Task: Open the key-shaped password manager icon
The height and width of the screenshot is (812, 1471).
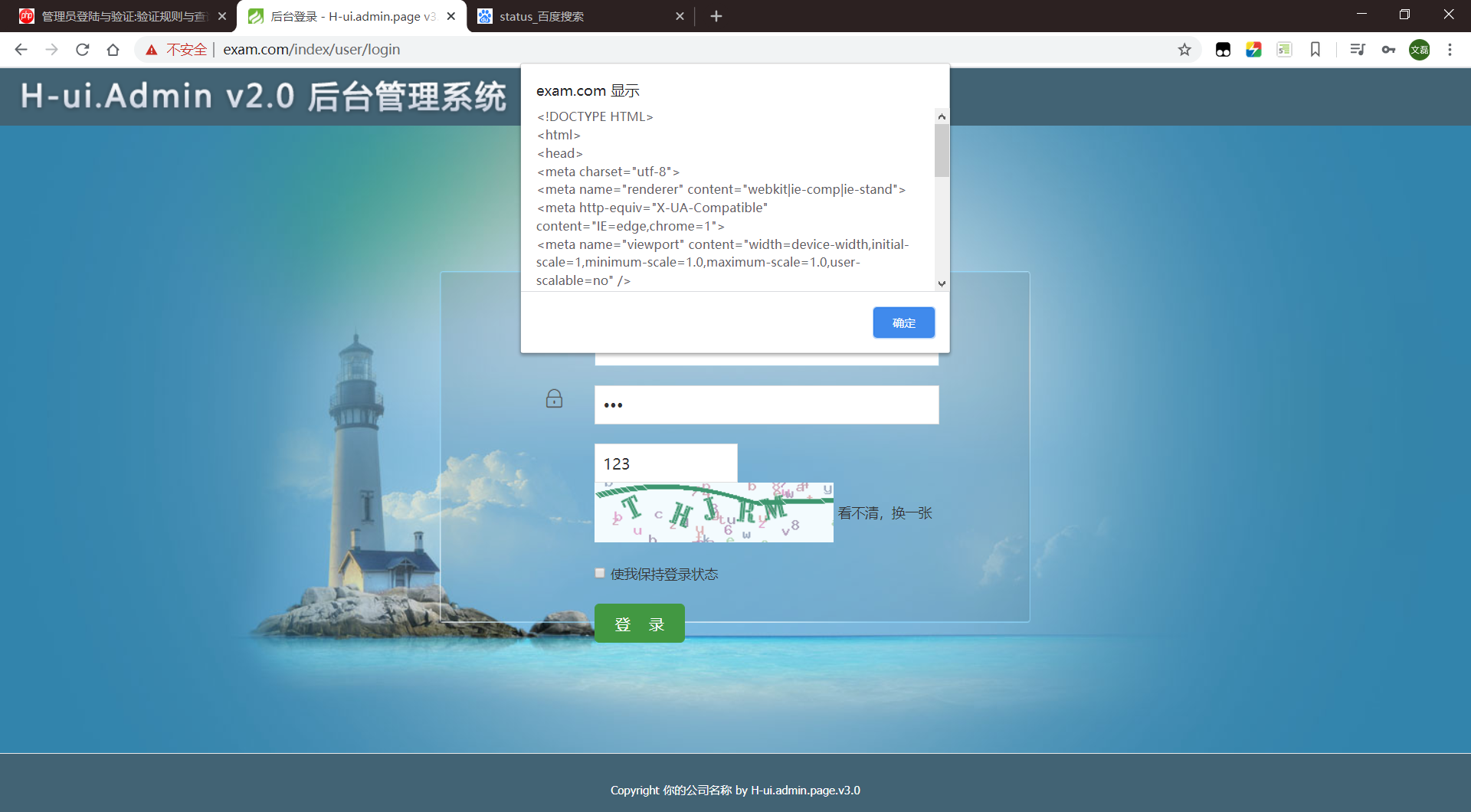Action: coord(1388,49)
